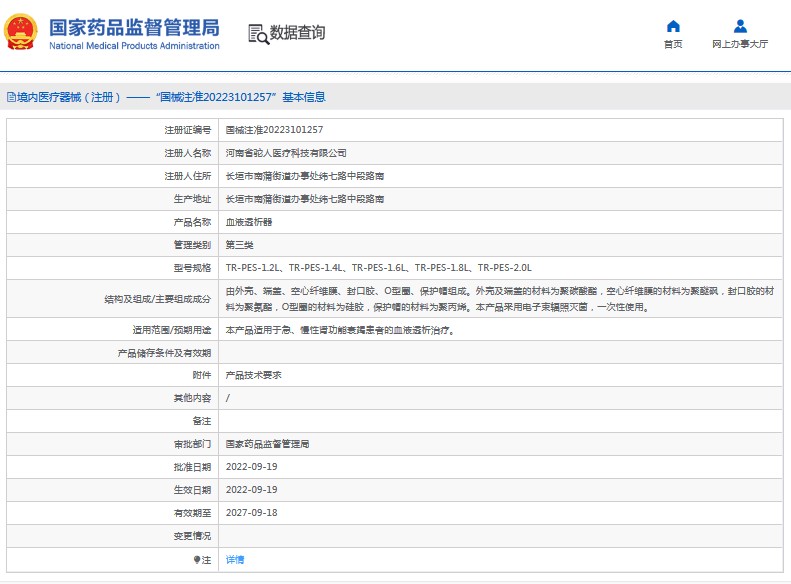Click the 境内医疗器械（注册）基本信息 heading
The image size is (791, 584).
click(166, 97)
